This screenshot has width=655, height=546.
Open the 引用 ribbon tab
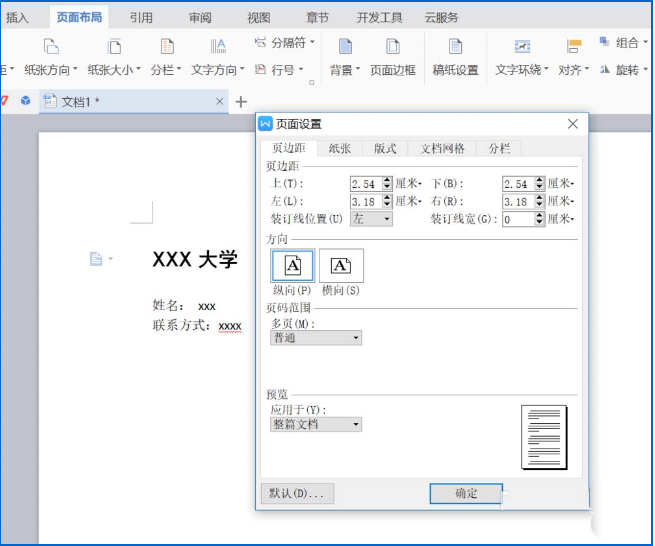[x=141, y=17]
